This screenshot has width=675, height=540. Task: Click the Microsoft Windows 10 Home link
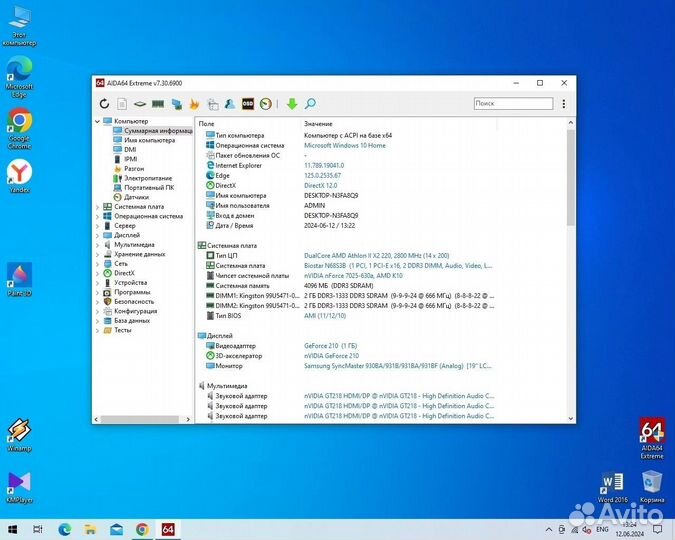345,145
